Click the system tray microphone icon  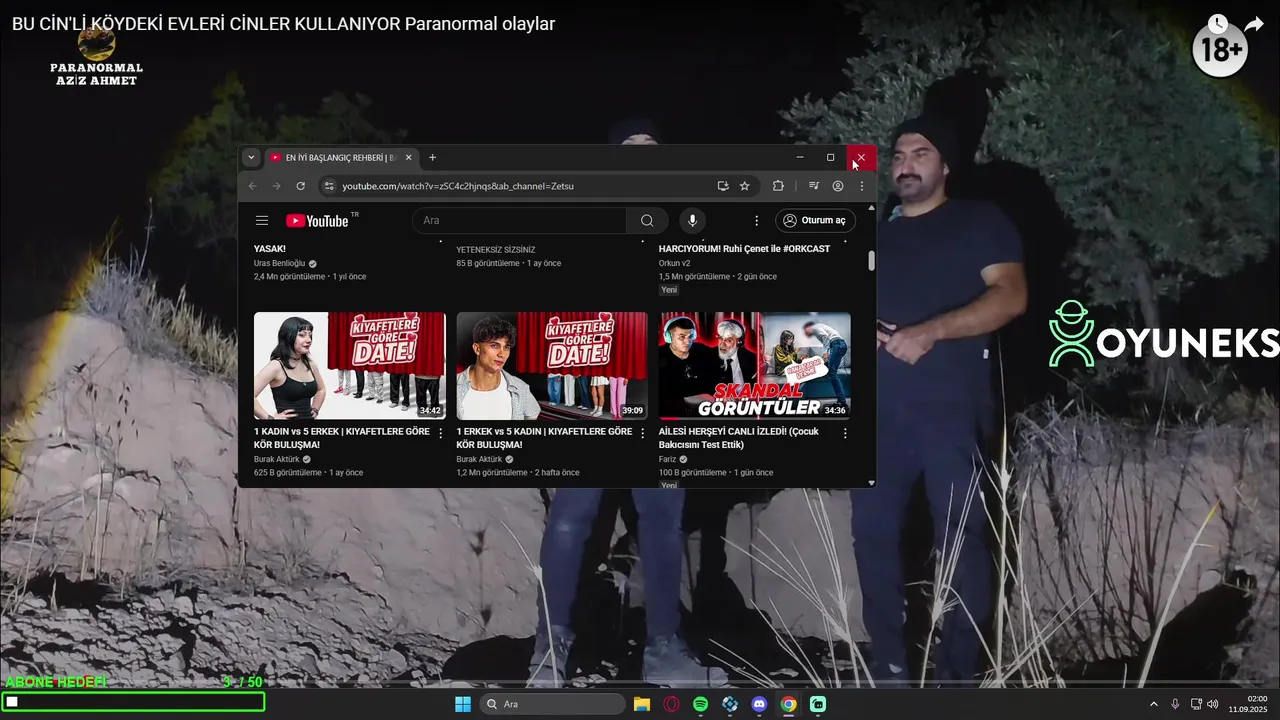point(1175,704)
